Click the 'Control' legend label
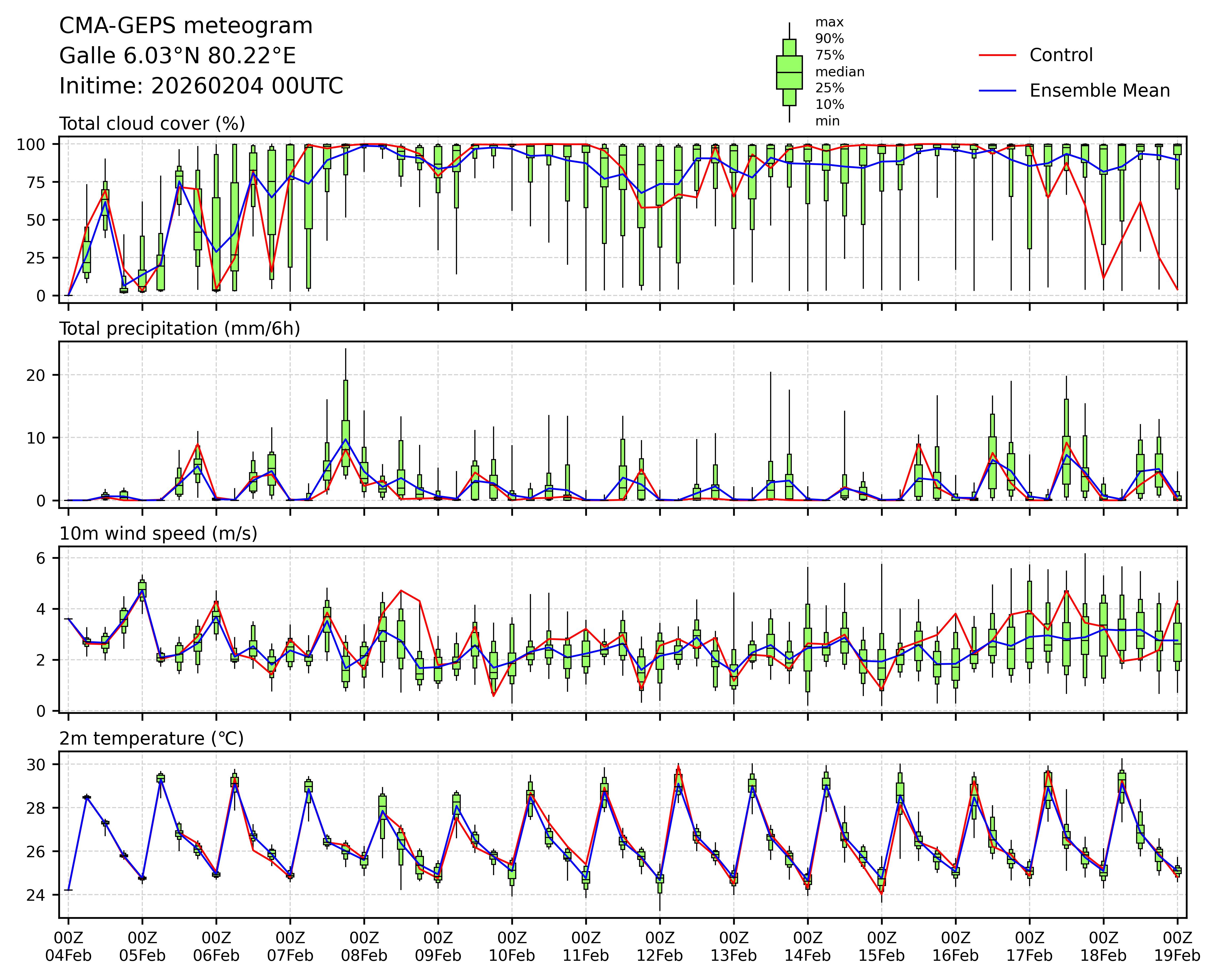 coord(1061,55)
